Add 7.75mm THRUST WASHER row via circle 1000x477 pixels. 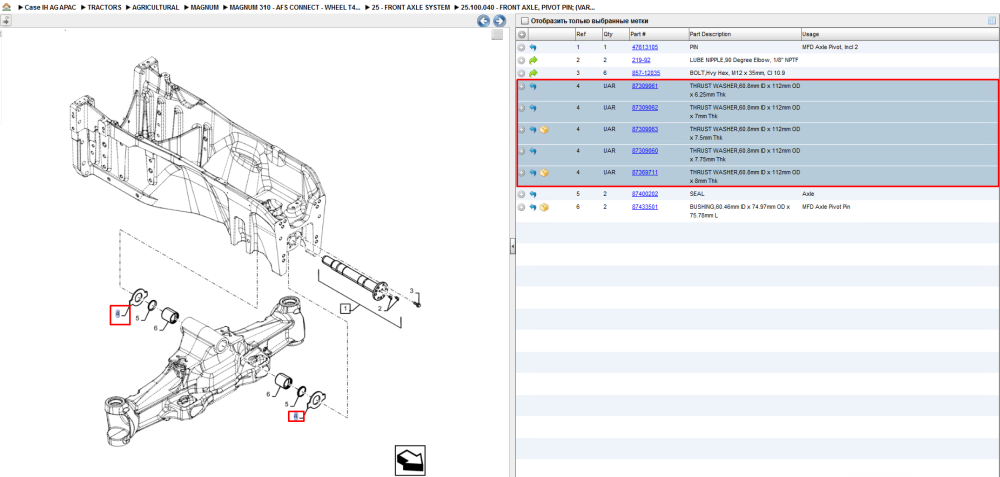click(x=522, y=151)
